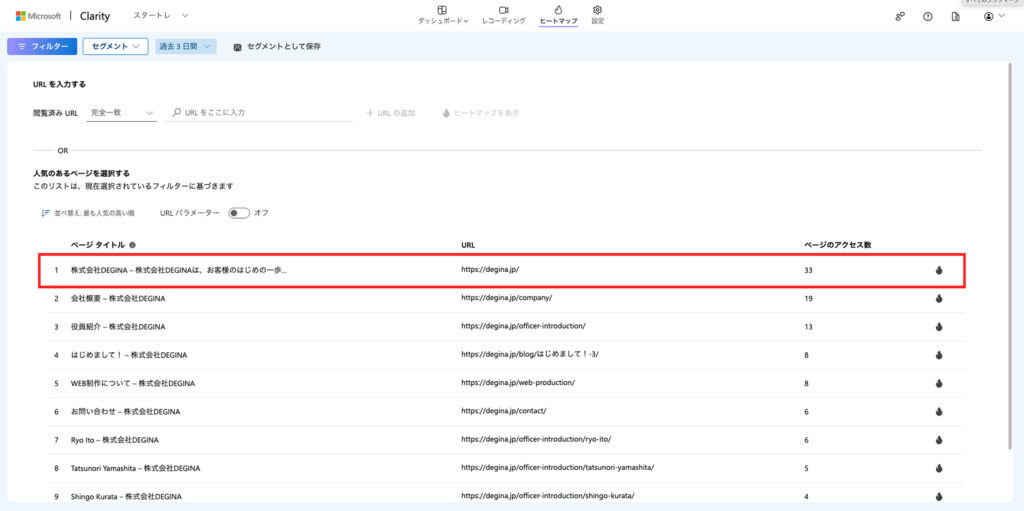
Task: Go to the 設定 tab
Action: [597, 15]
